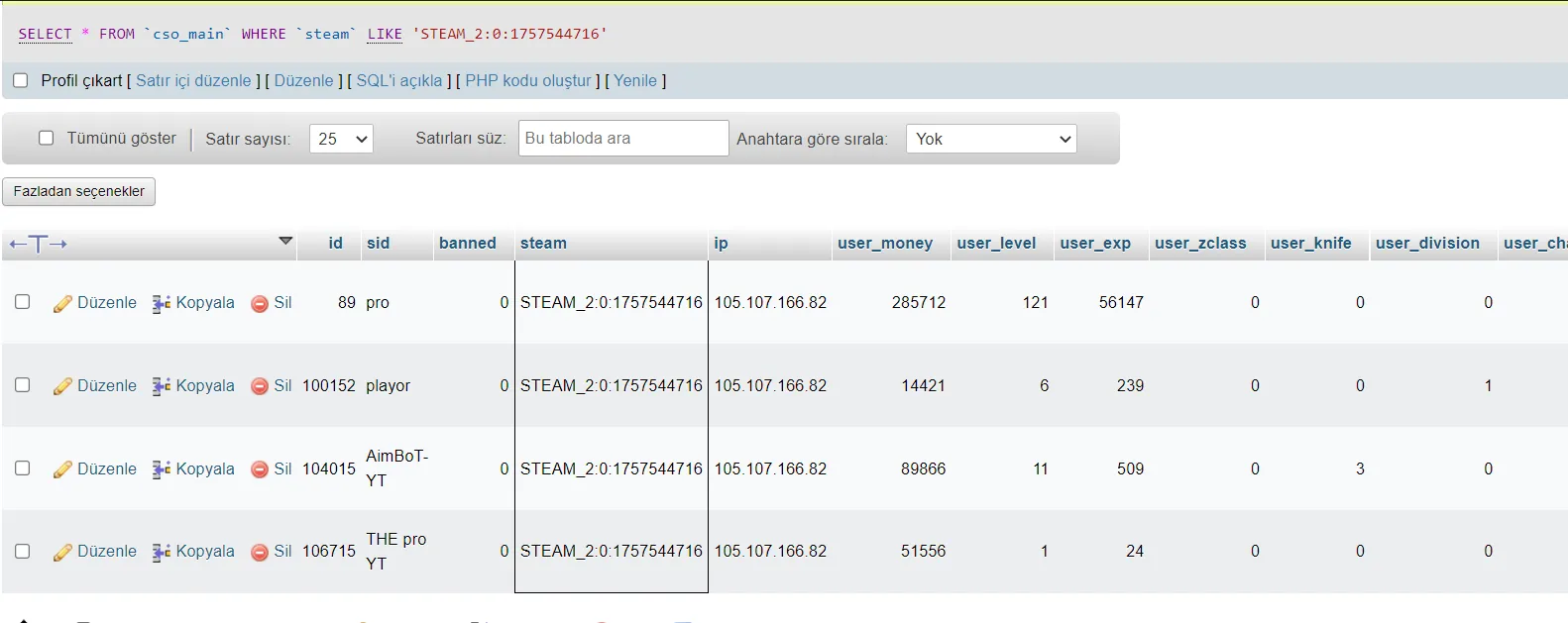Click the copy icon for the playor row

click(162, 386)
